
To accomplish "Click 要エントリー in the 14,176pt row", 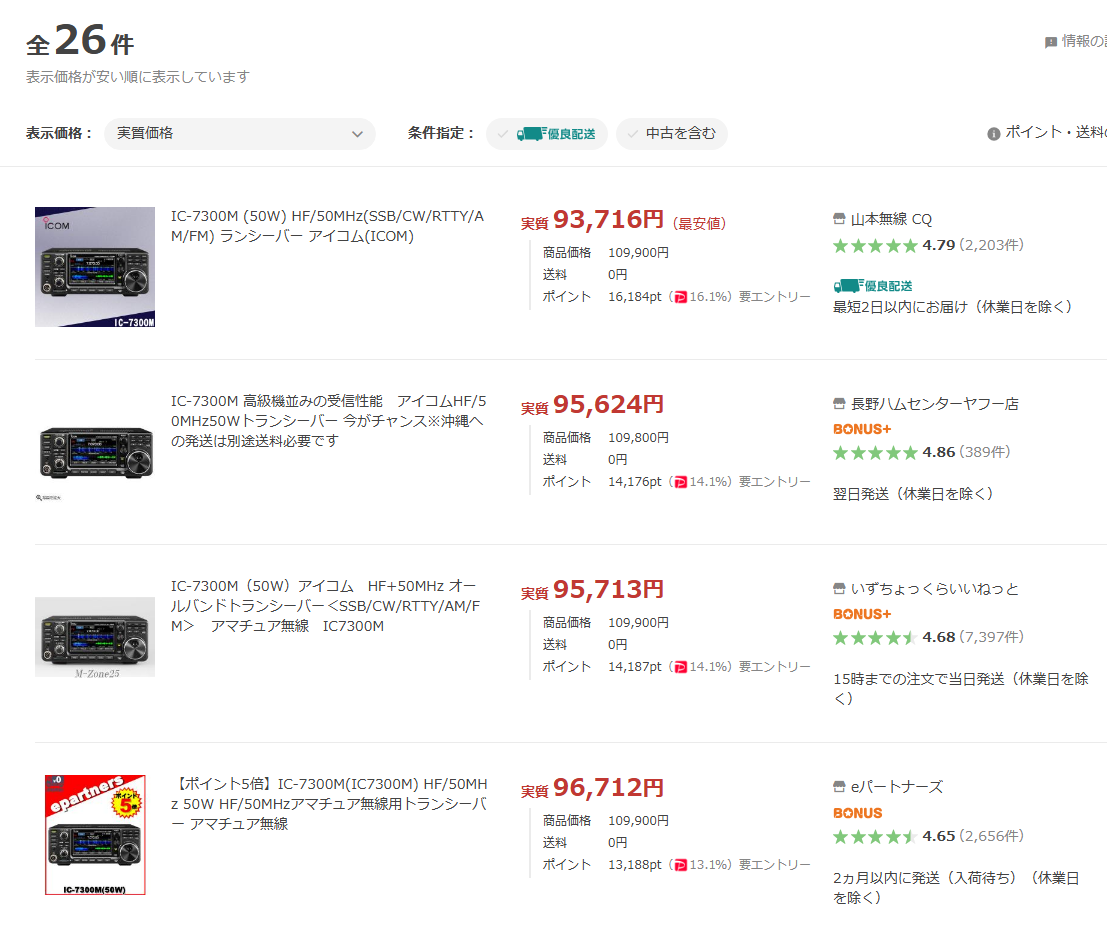I will 774,482.
